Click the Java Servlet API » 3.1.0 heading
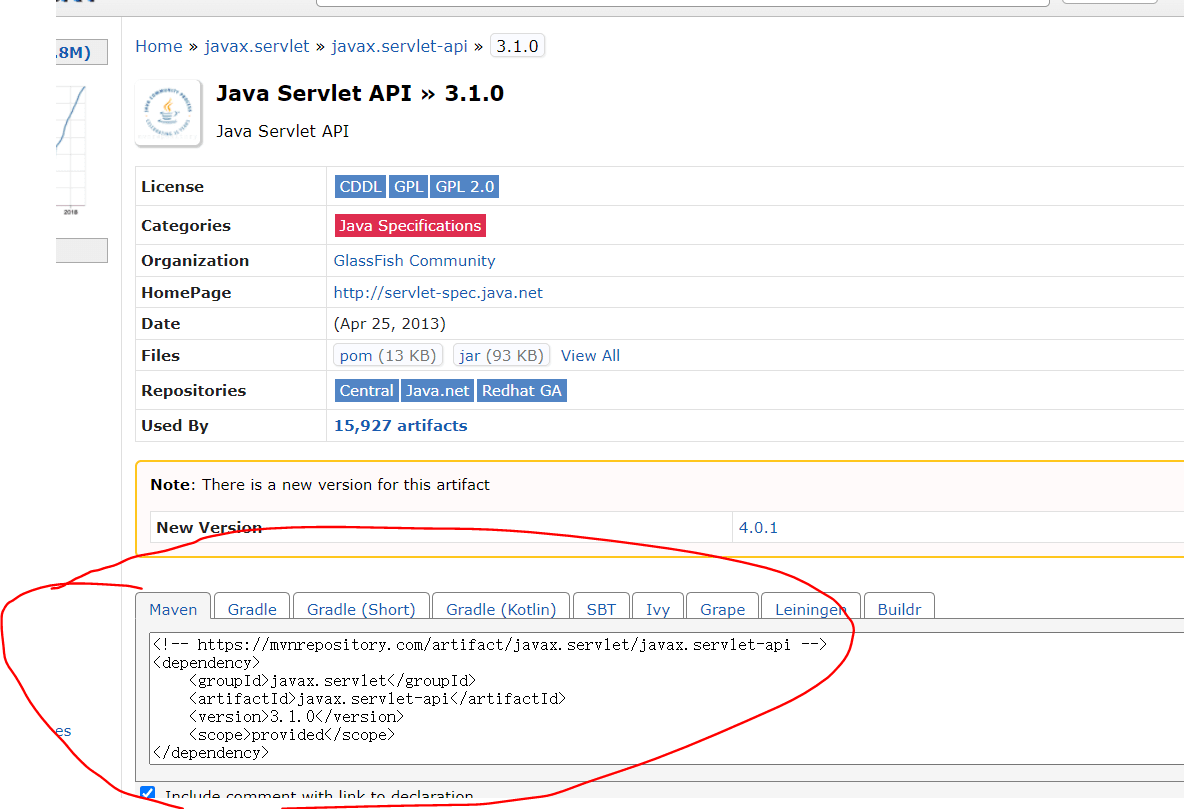Screen dimensions: 1184x809 tap(360, 94)
